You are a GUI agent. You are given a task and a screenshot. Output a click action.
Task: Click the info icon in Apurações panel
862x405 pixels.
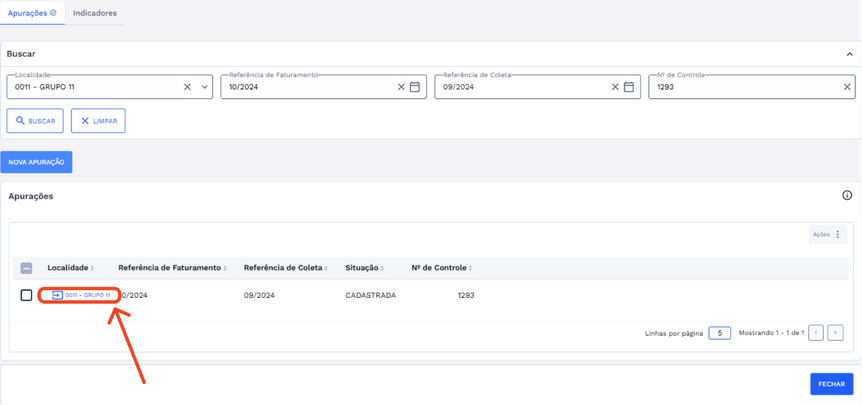tap(847, 196)
